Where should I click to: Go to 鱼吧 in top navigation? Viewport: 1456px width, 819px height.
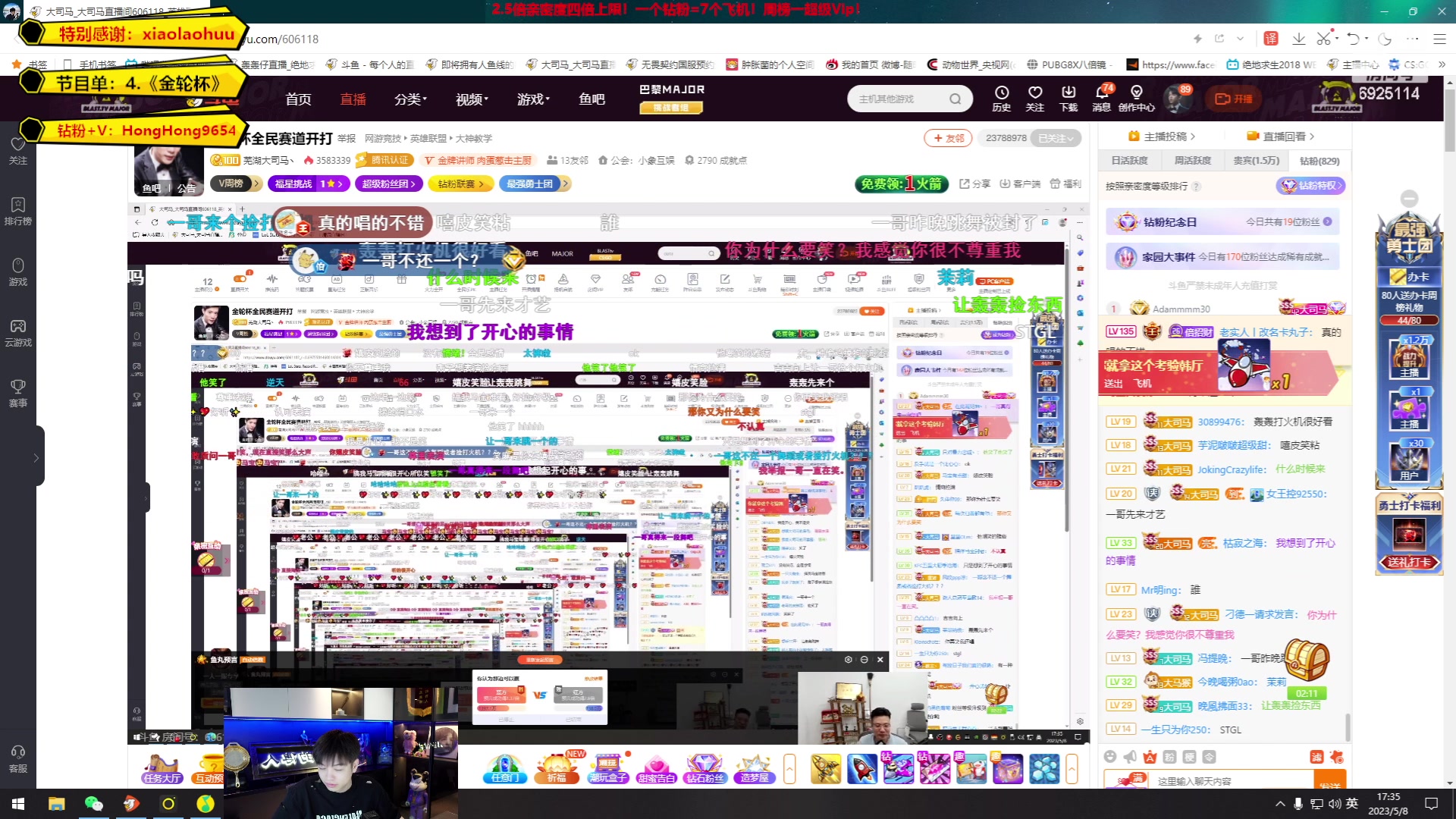[591, 99]
